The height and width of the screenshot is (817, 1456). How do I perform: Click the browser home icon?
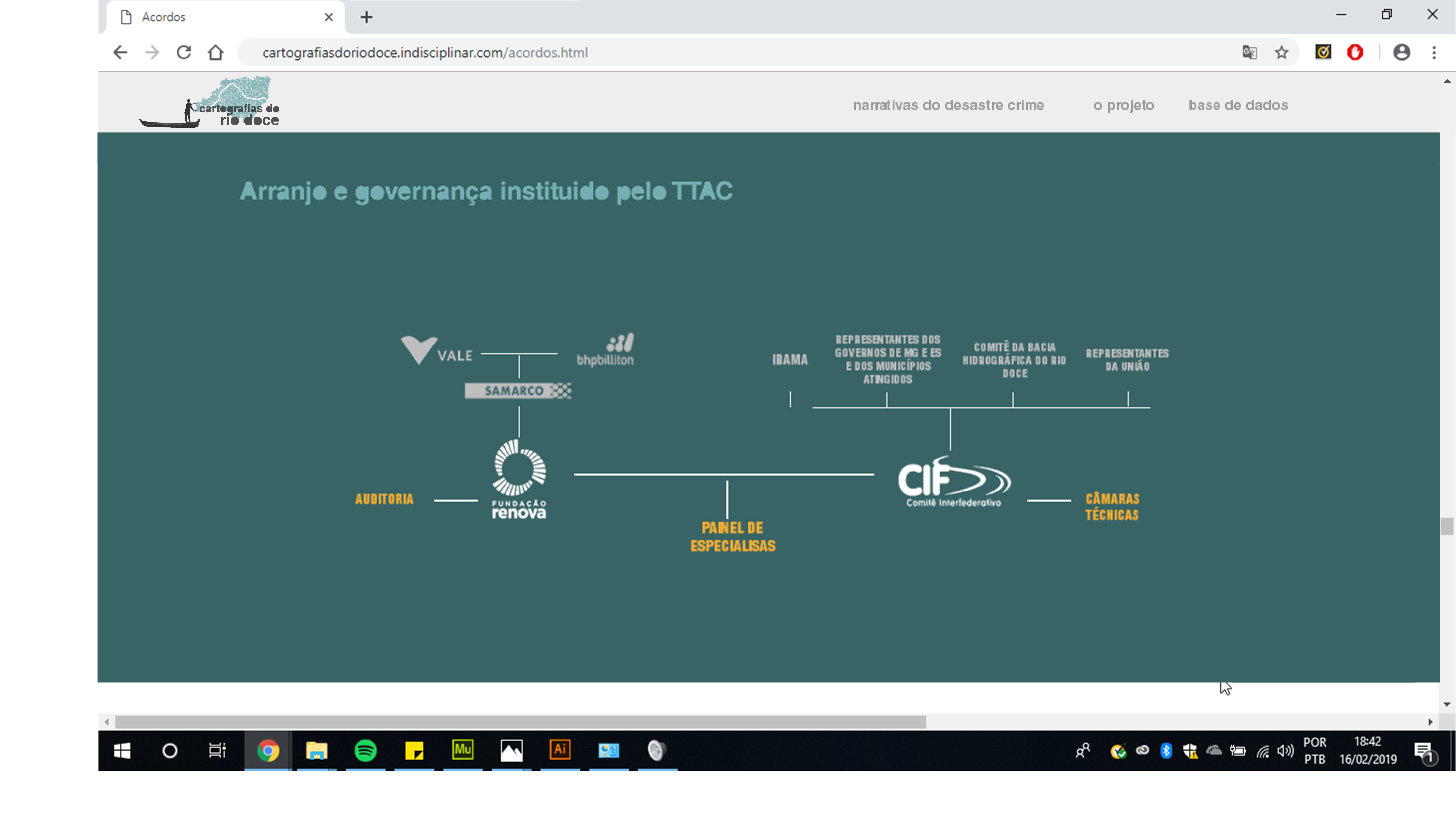(215, 53)
